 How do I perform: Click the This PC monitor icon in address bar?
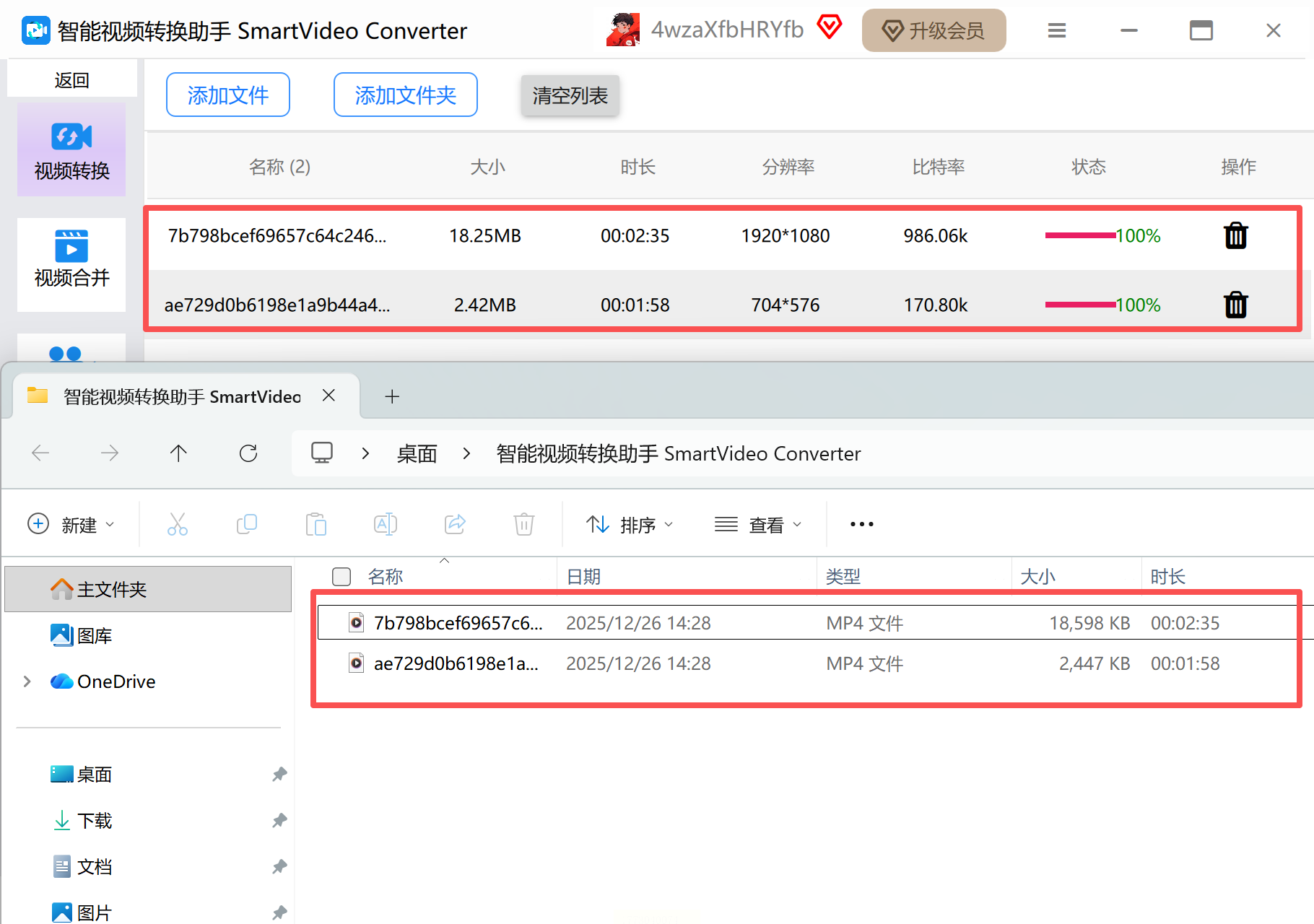click(322, 453)
